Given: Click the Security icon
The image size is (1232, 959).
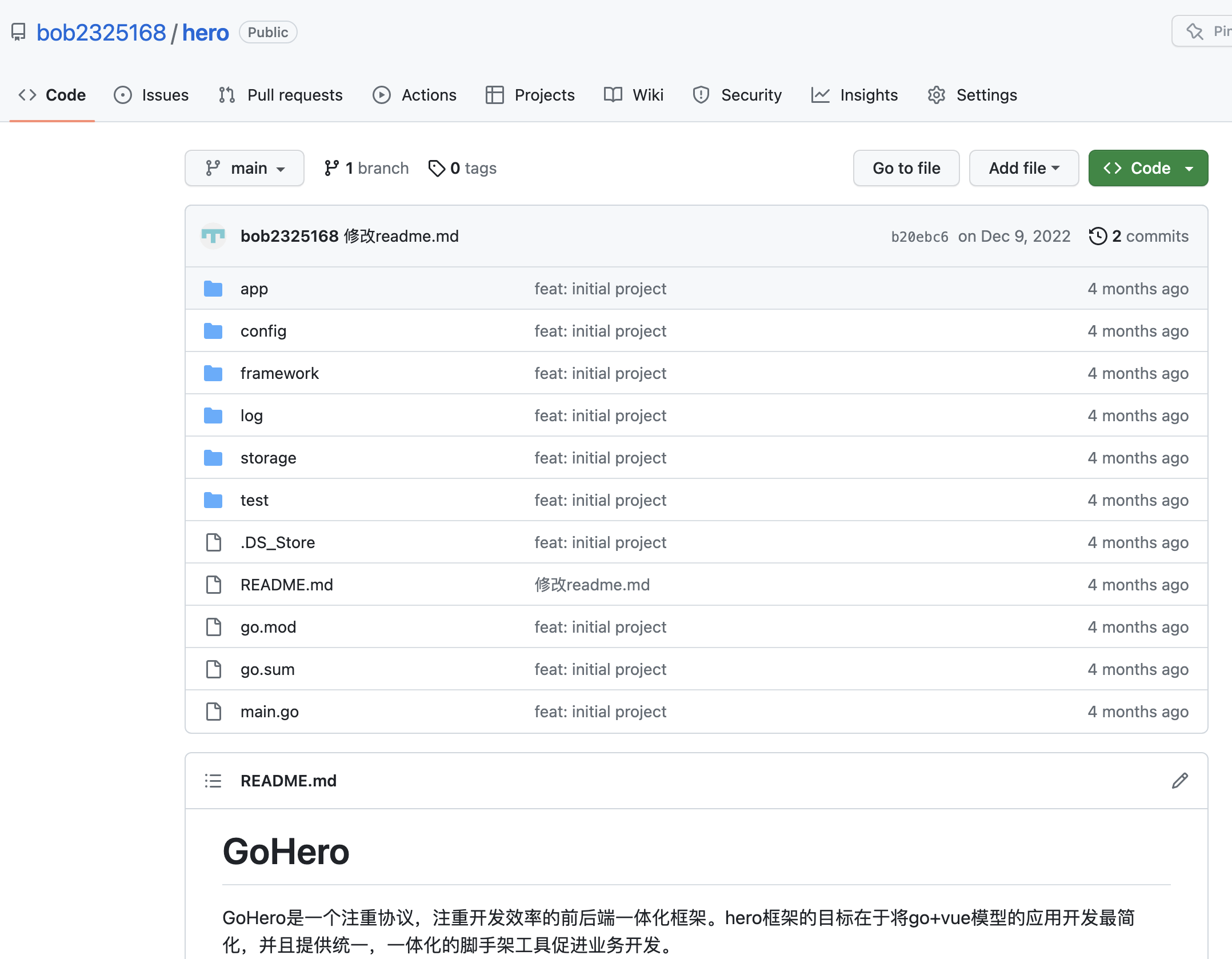Looking at the screenshot, I should (x=700, y=95).
